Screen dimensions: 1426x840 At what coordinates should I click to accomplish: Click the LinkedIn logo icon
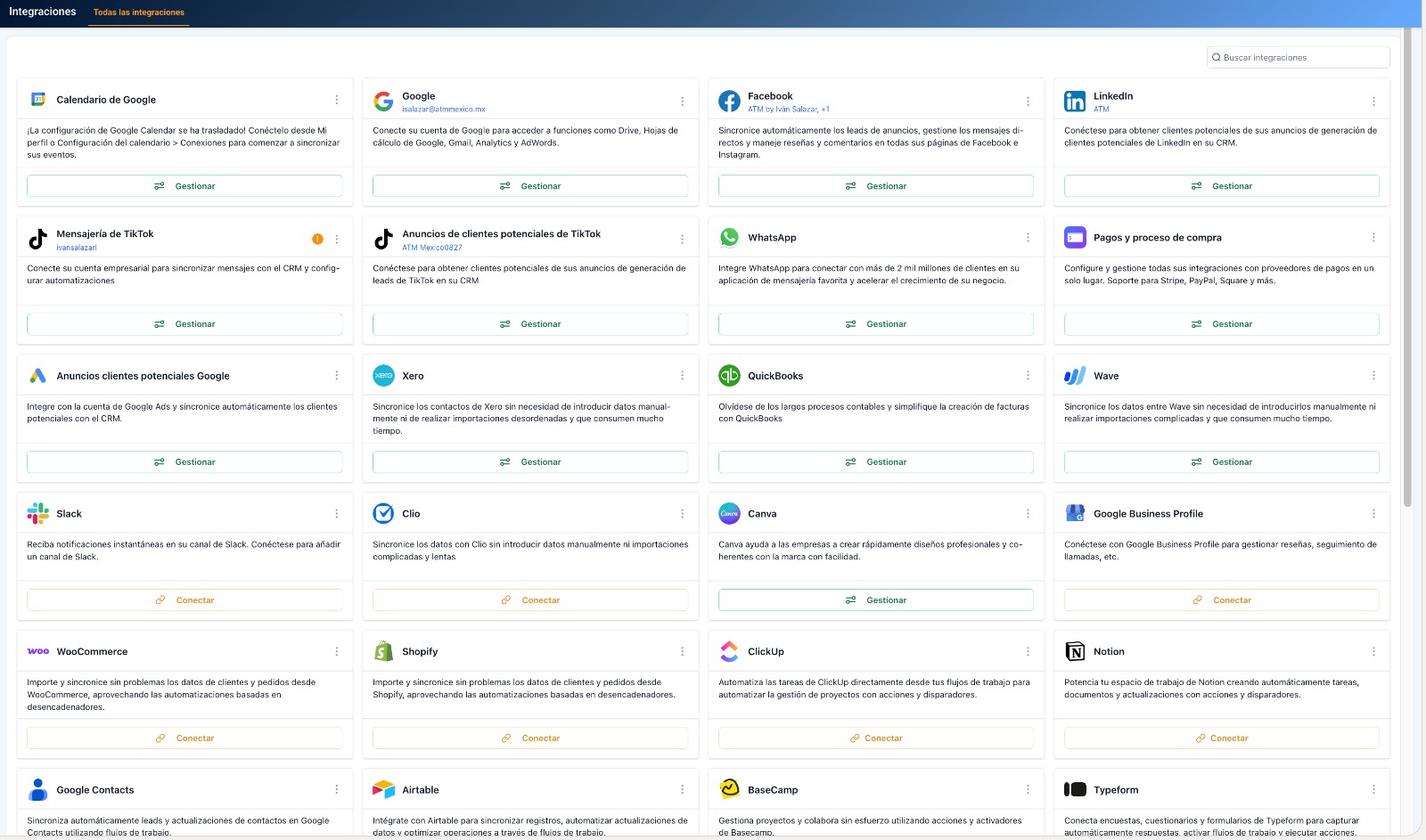pos(1075,102)
